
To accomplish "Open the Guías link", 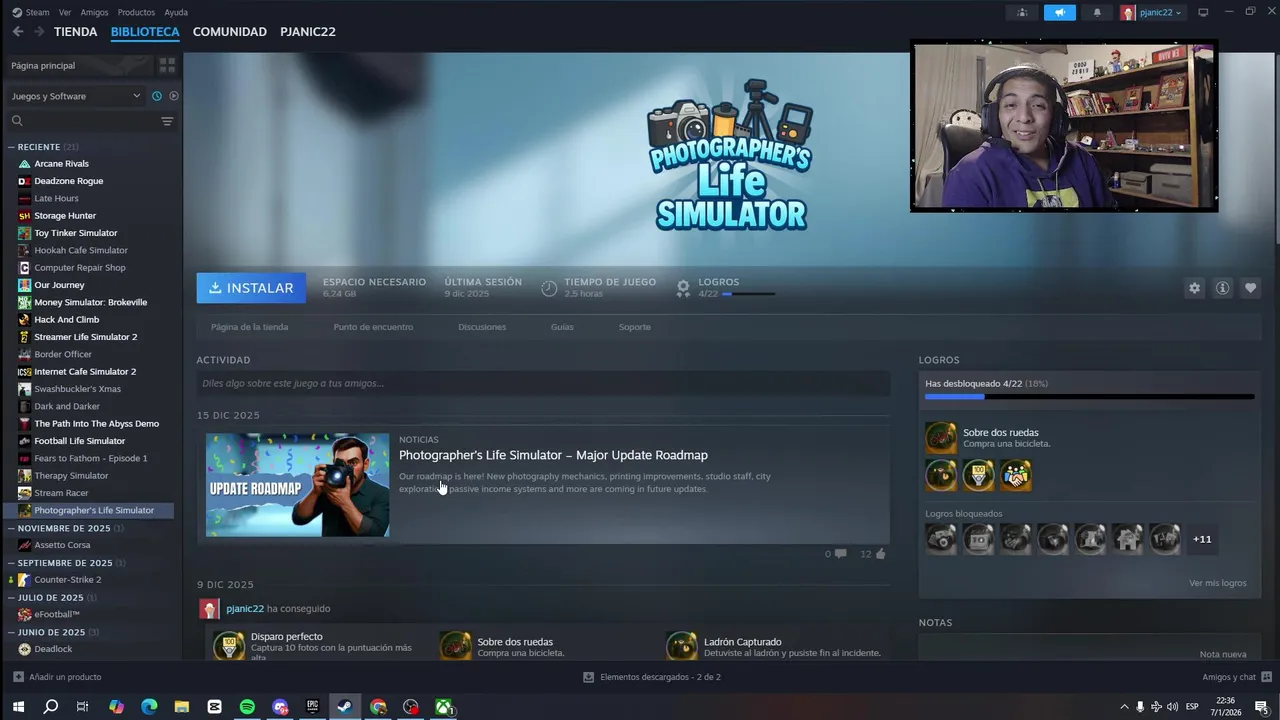I will point(562,327).
